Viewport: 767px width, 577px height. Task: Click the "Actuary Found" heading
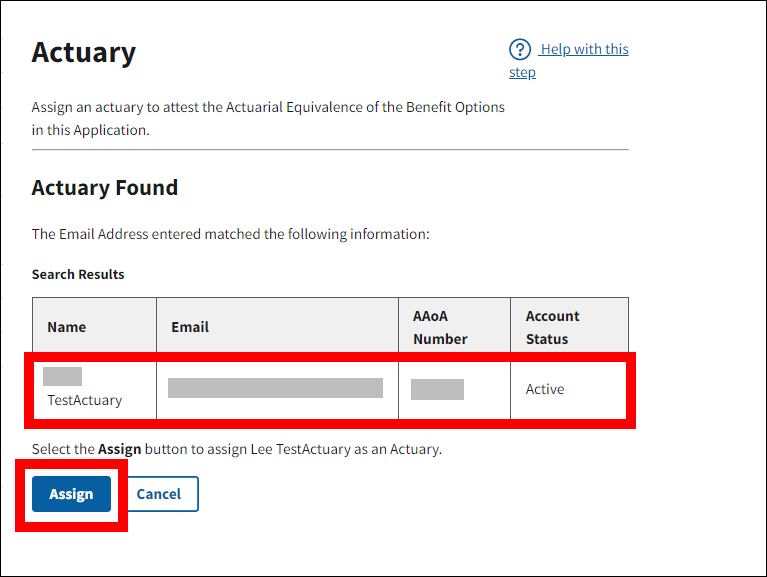[x=105, y=188]
